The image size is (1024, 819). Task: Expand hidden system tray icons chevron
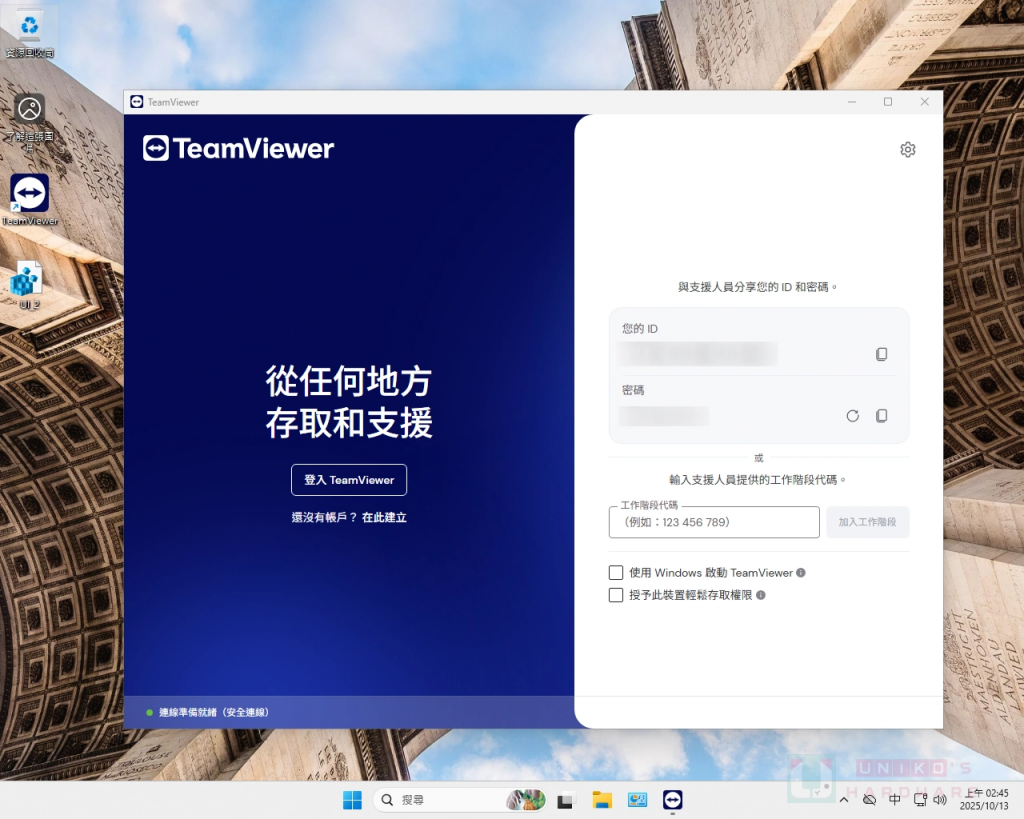click(844, 800)
